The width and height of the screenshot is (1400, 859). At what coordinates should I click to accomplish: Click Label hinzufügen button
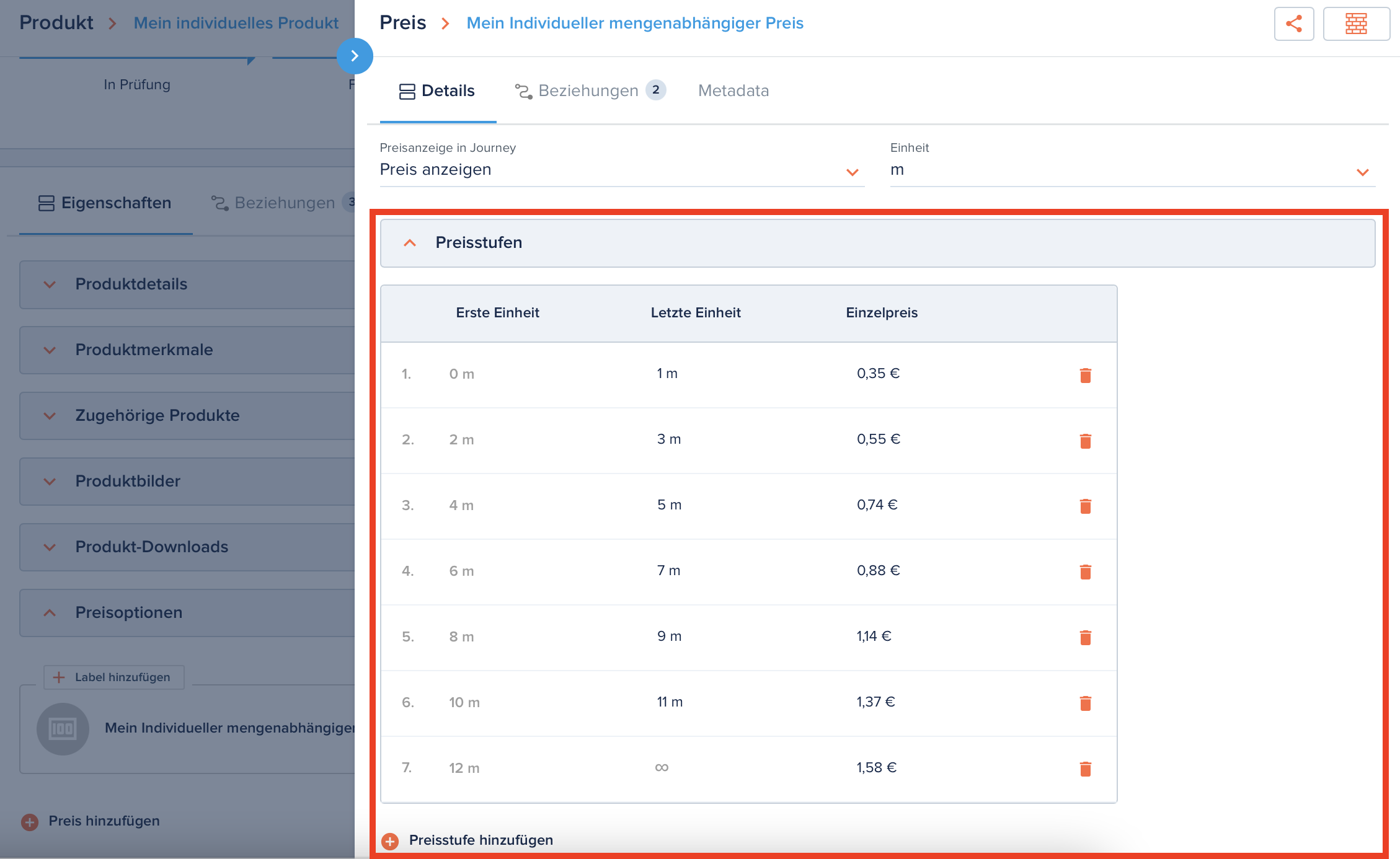[114, 677]
